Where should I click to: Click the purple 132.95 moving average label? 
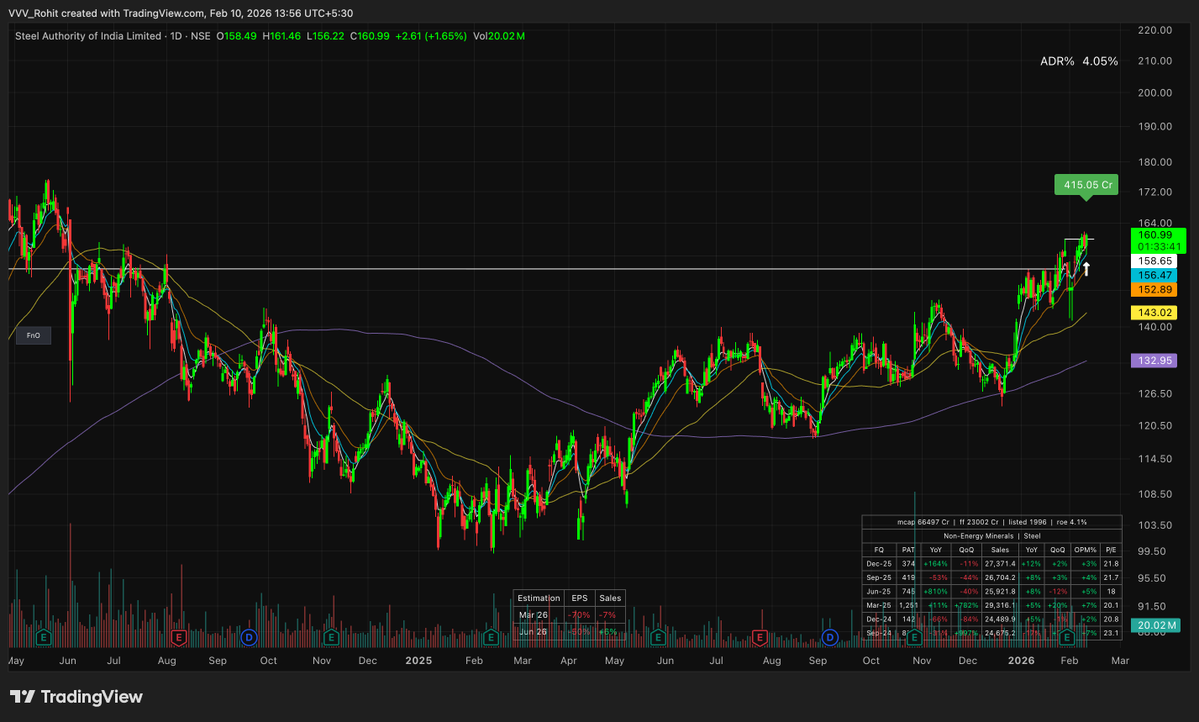coord(1155,360)
